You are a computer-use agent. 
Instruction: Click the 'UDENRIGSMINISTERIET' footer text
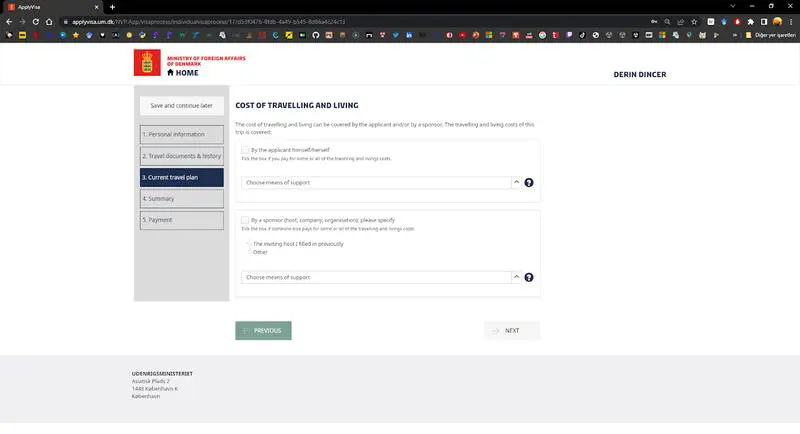pos(162,374)
